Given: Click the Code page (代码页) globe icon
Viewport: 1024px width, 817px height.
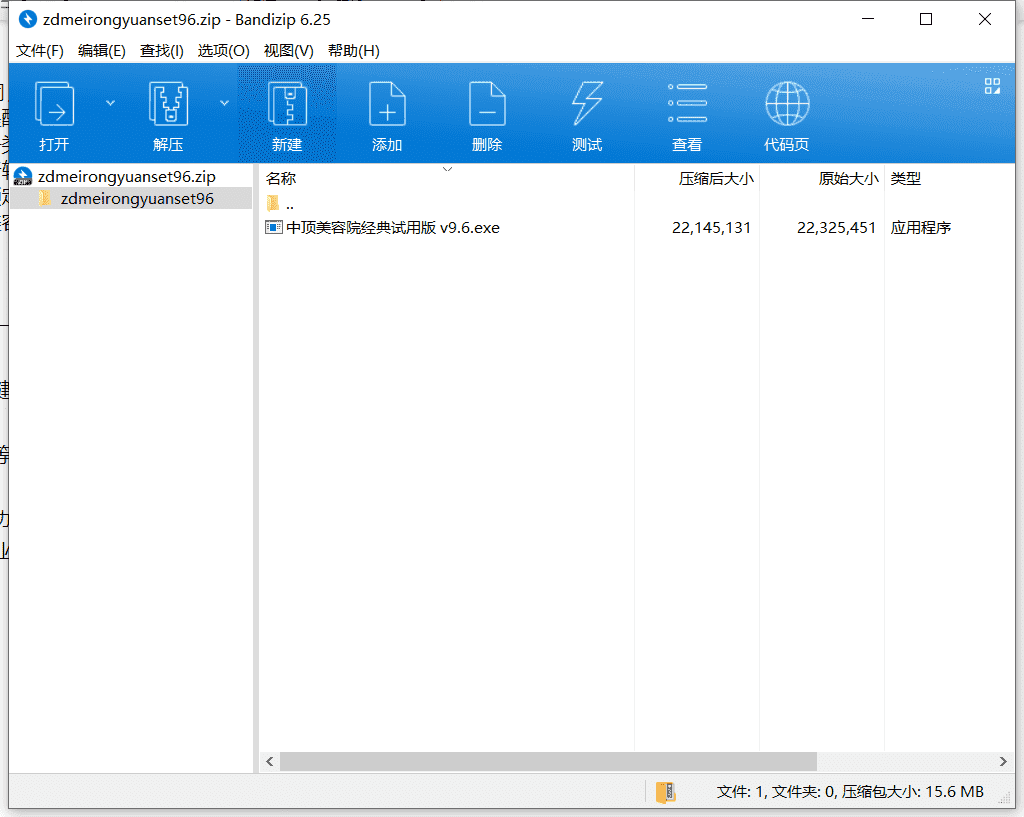Looking at the screenshot, I should pyautogui.click(x=787, y=103).
